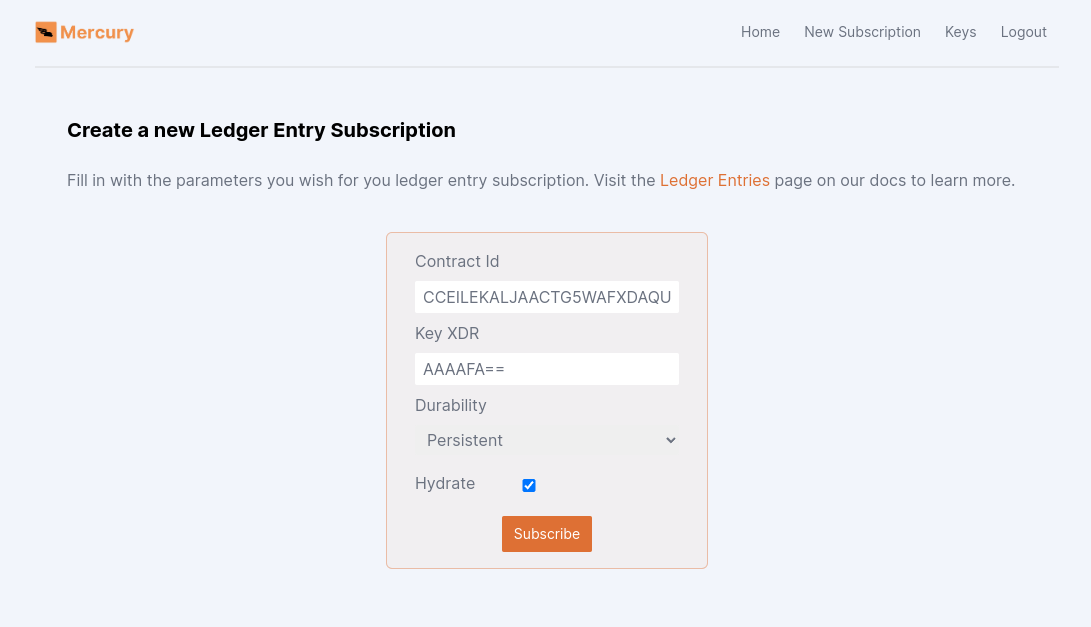The height and width of the screenshot is (627, 1091).
Task: Log out using the Logout link
Action: [1023, 32]
